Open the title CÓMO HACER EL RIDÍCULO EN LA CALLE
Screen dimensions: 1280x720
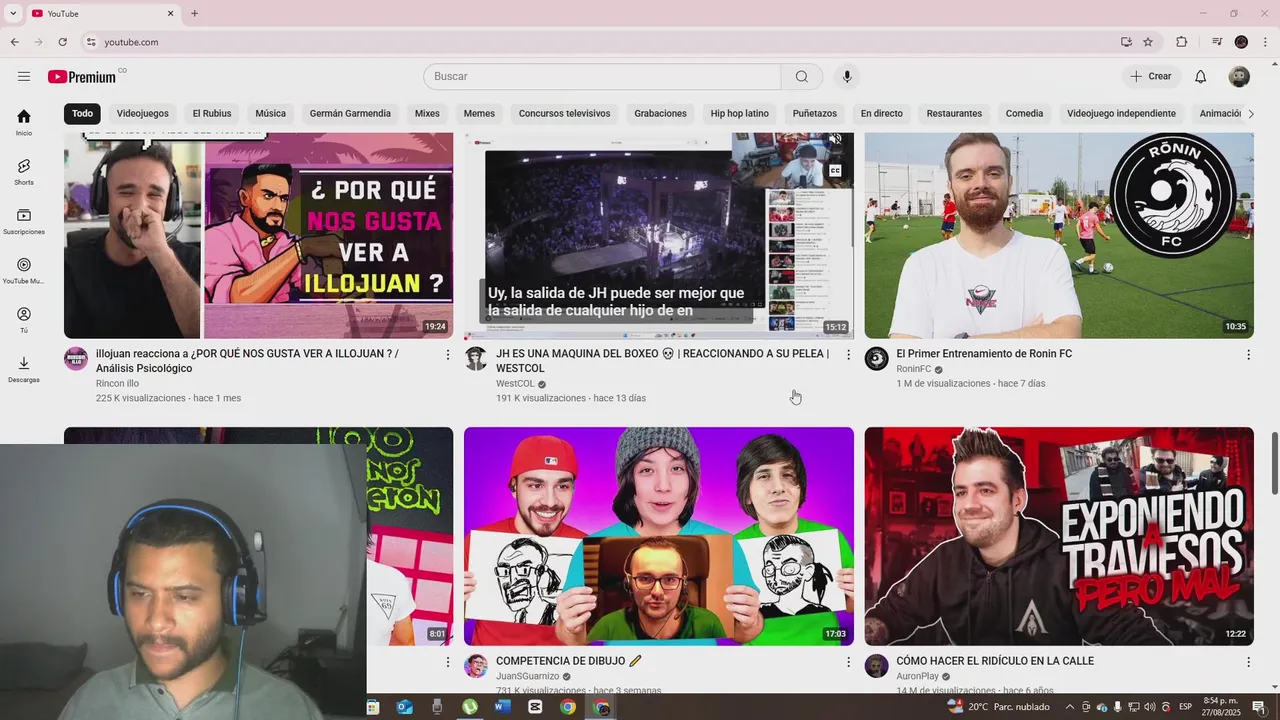point(995,661)
